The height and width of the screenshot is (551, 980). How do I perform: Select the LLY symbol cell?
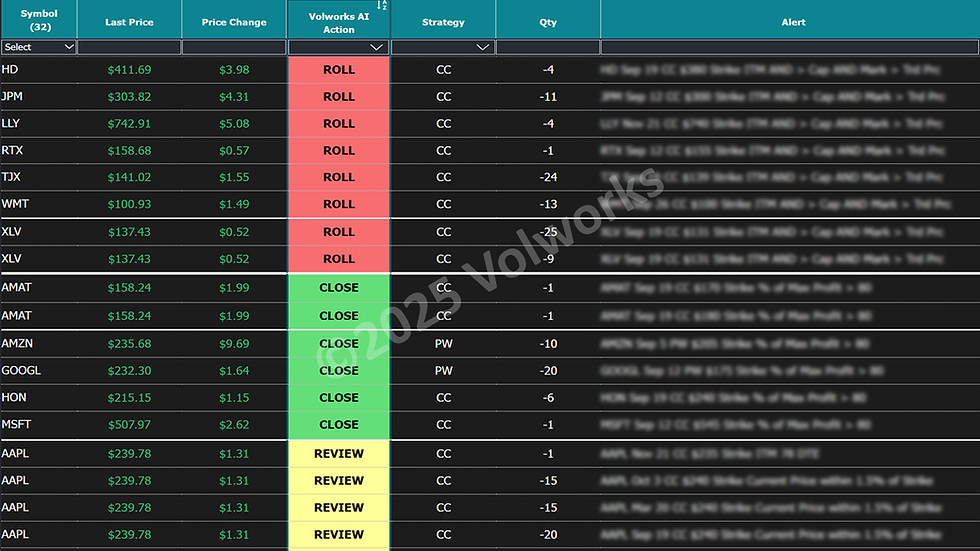39,123
